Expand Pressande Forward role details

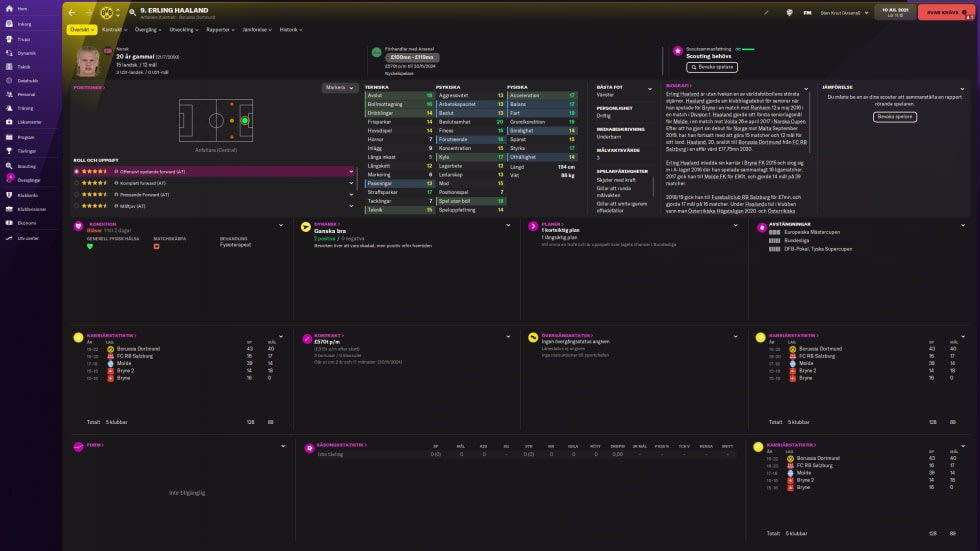click(x=351, y=194)
